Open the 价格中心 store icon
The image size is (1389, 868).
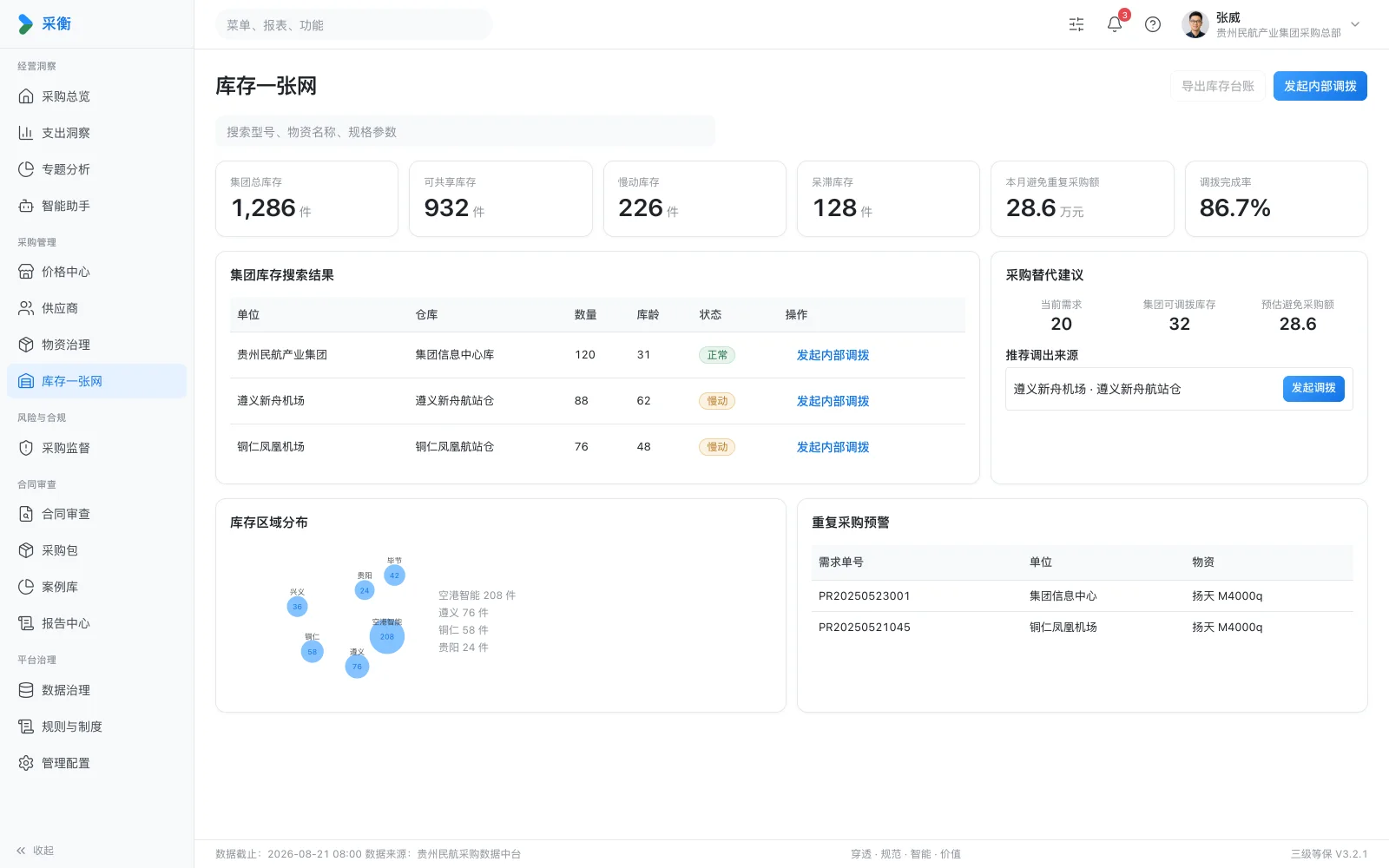(26, 272)
